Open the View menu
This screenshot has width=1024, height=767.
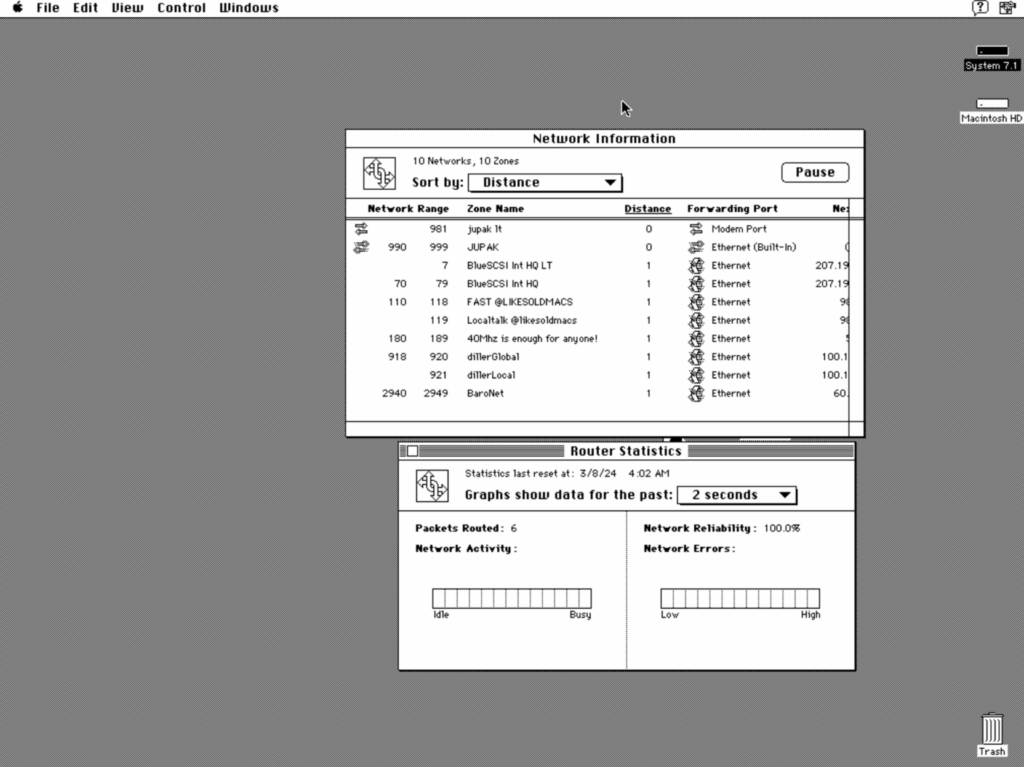point(127,8)
